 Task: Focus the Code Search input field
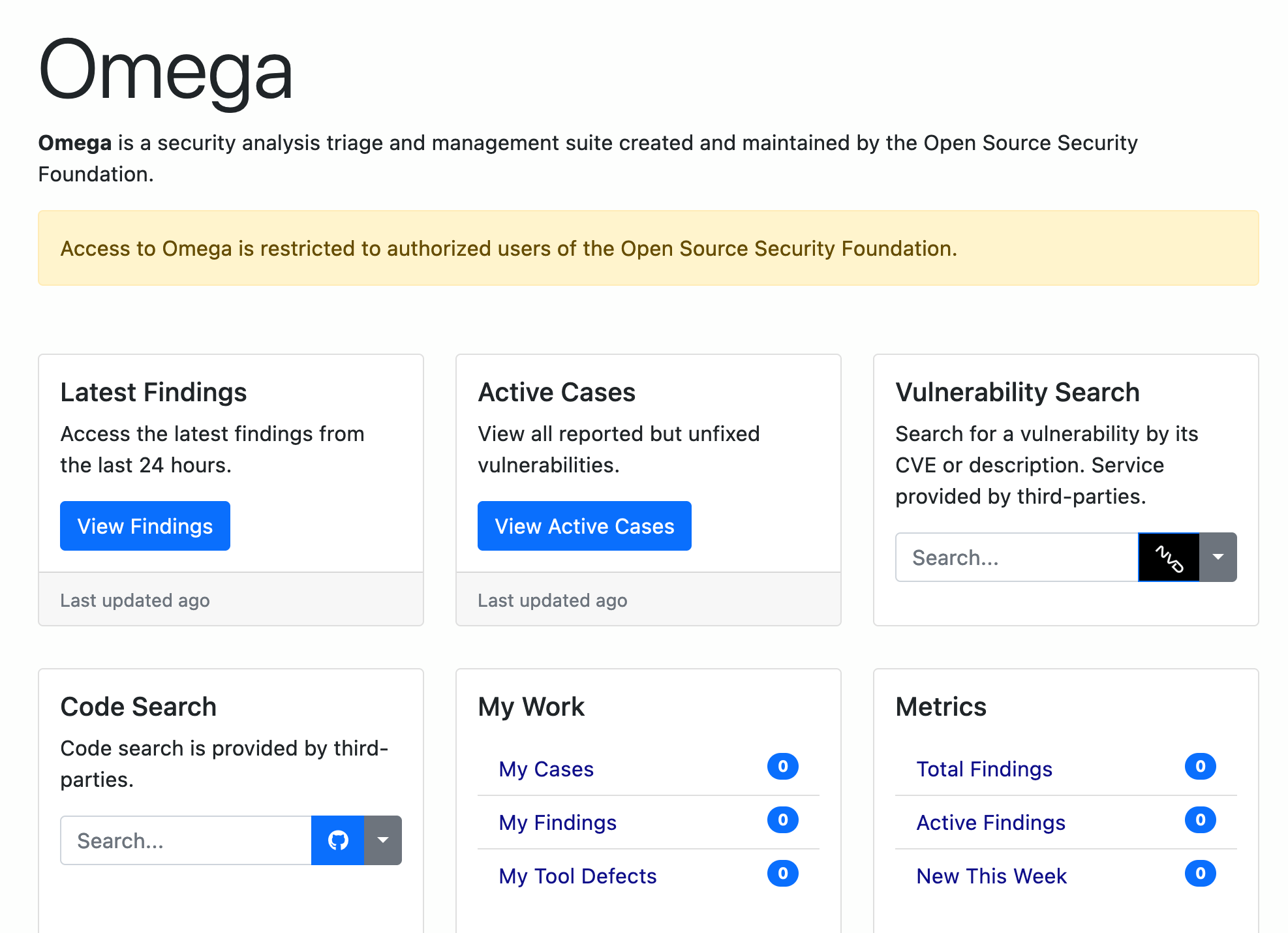click(x=186, y=840)
